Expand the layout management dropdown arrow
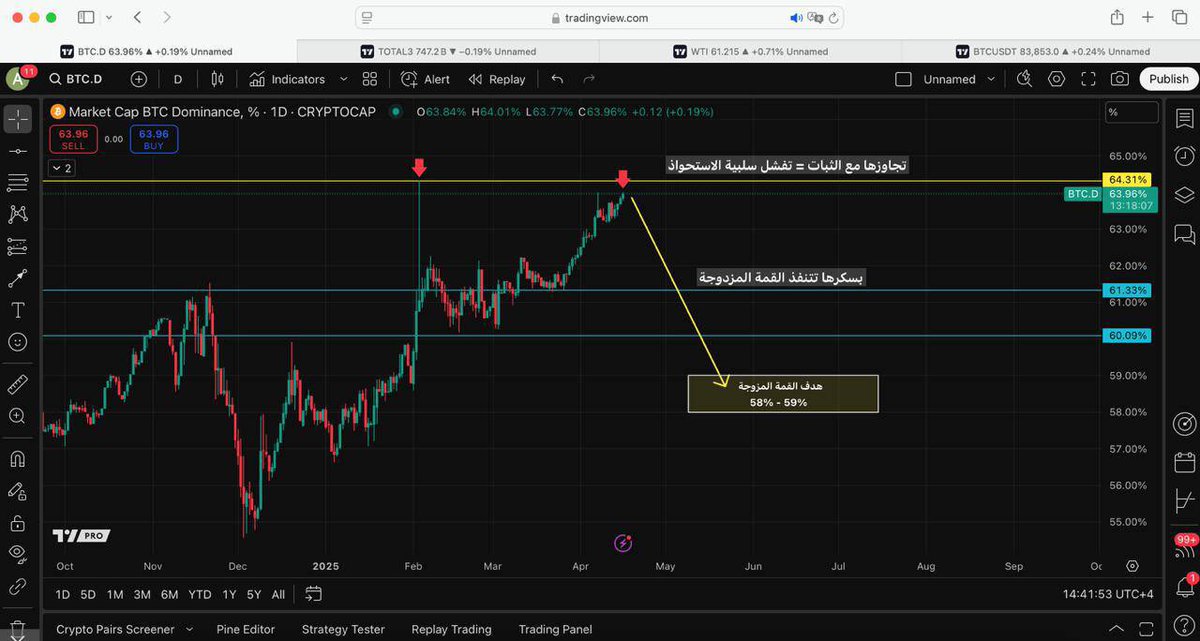 click(991, 79)
